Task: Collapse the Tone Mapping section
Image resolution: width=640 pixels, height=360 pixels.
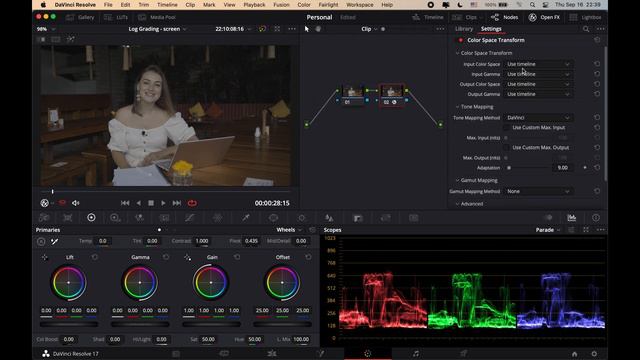Action: pos(474,107)
